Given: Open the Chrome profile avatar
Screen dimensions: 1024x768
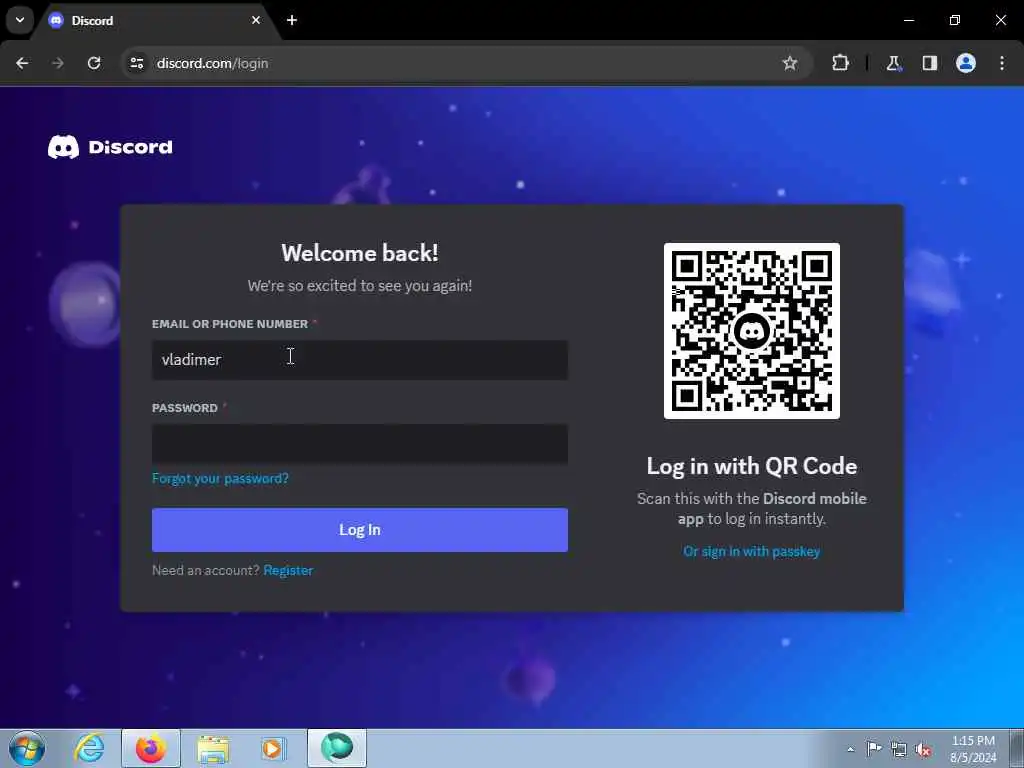Looking at the screenshot, I should [x=966, y=63].
